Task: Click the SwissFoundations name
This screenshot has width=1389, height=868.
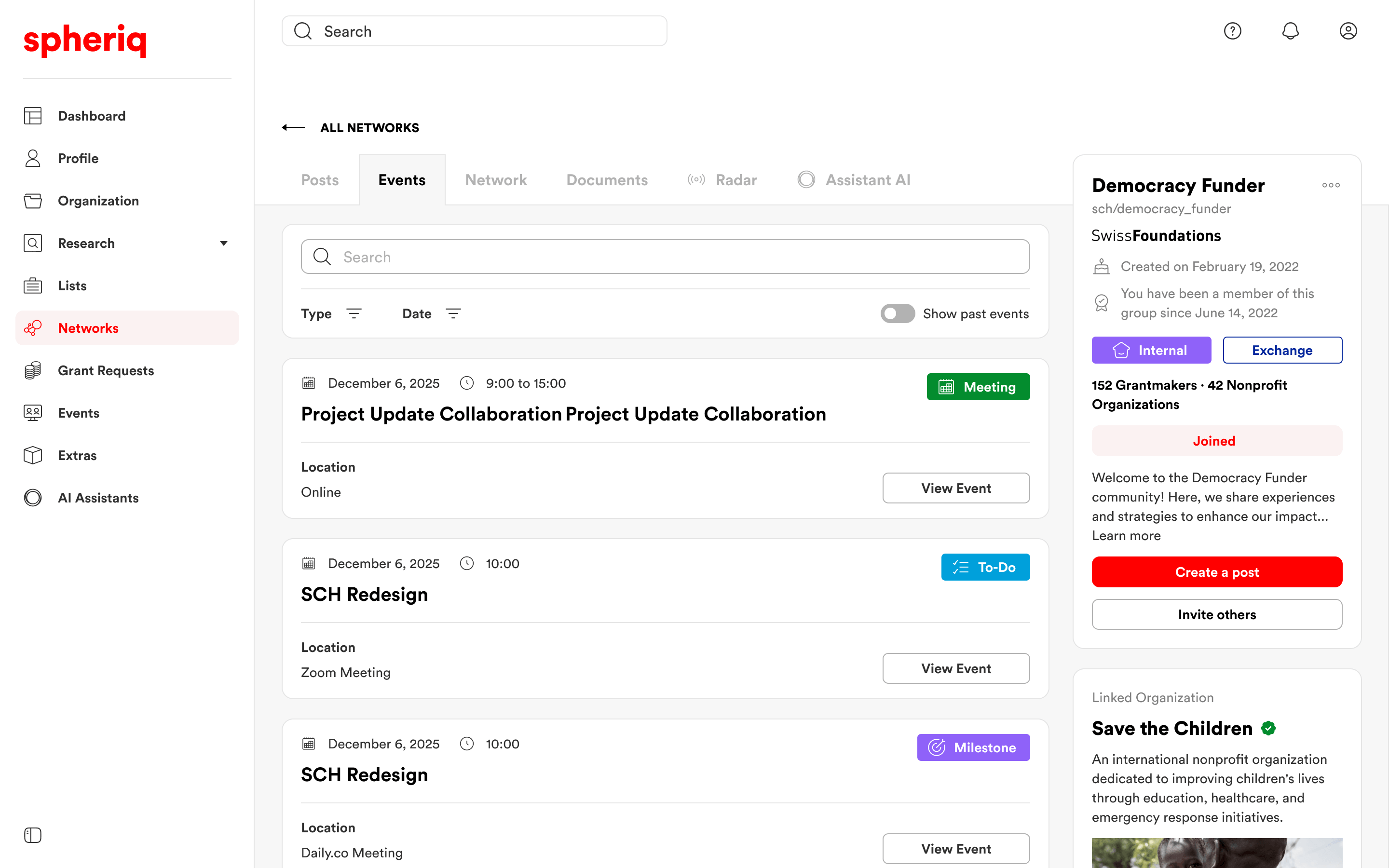Action: pyautogui.click(x=1156, y=236)
